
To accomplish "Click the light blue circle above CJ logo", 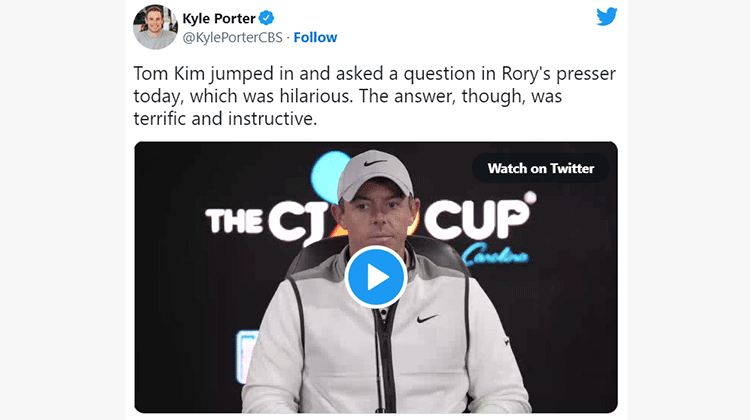I will pyautogui.click(x=328, y=172).
